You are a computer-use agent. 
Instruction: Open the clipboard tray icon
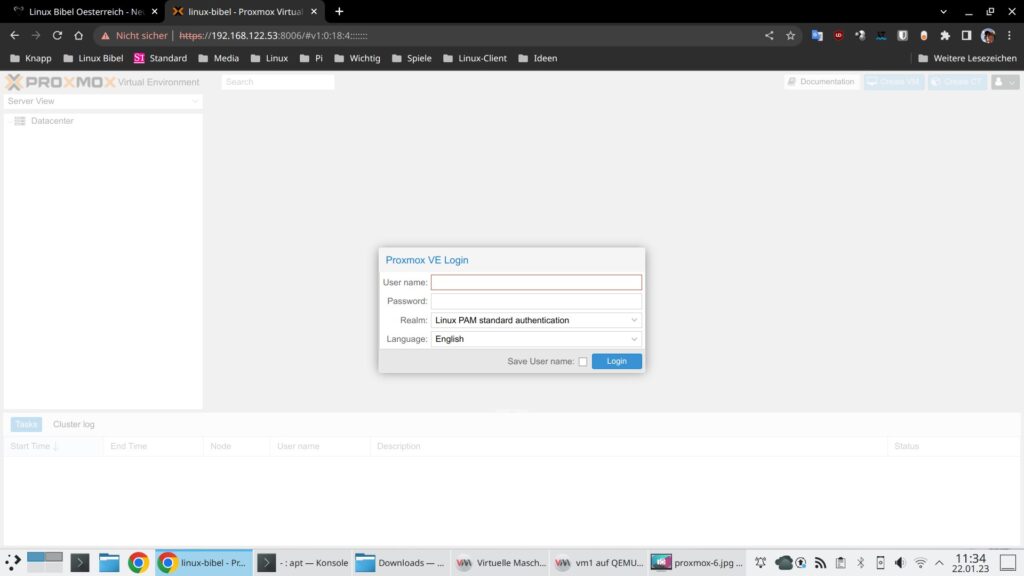pyautogui.click(x=841, y=562)
